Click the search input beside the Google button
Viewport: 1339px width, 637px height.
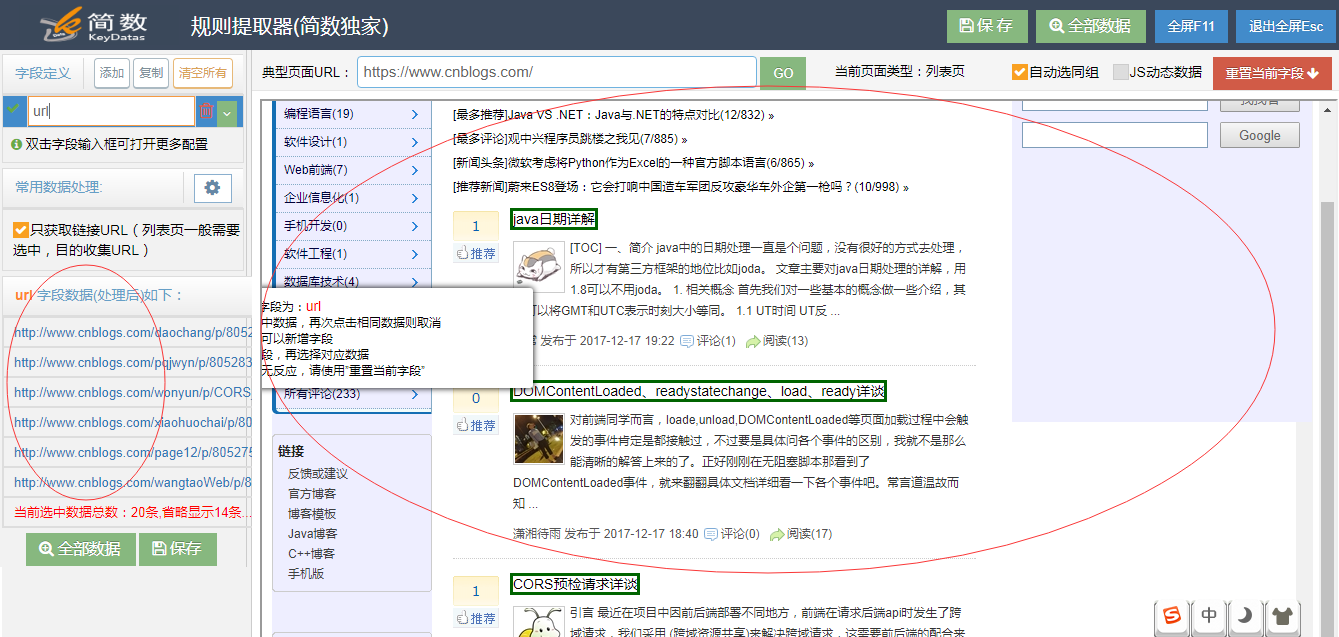pos(1114,135)
